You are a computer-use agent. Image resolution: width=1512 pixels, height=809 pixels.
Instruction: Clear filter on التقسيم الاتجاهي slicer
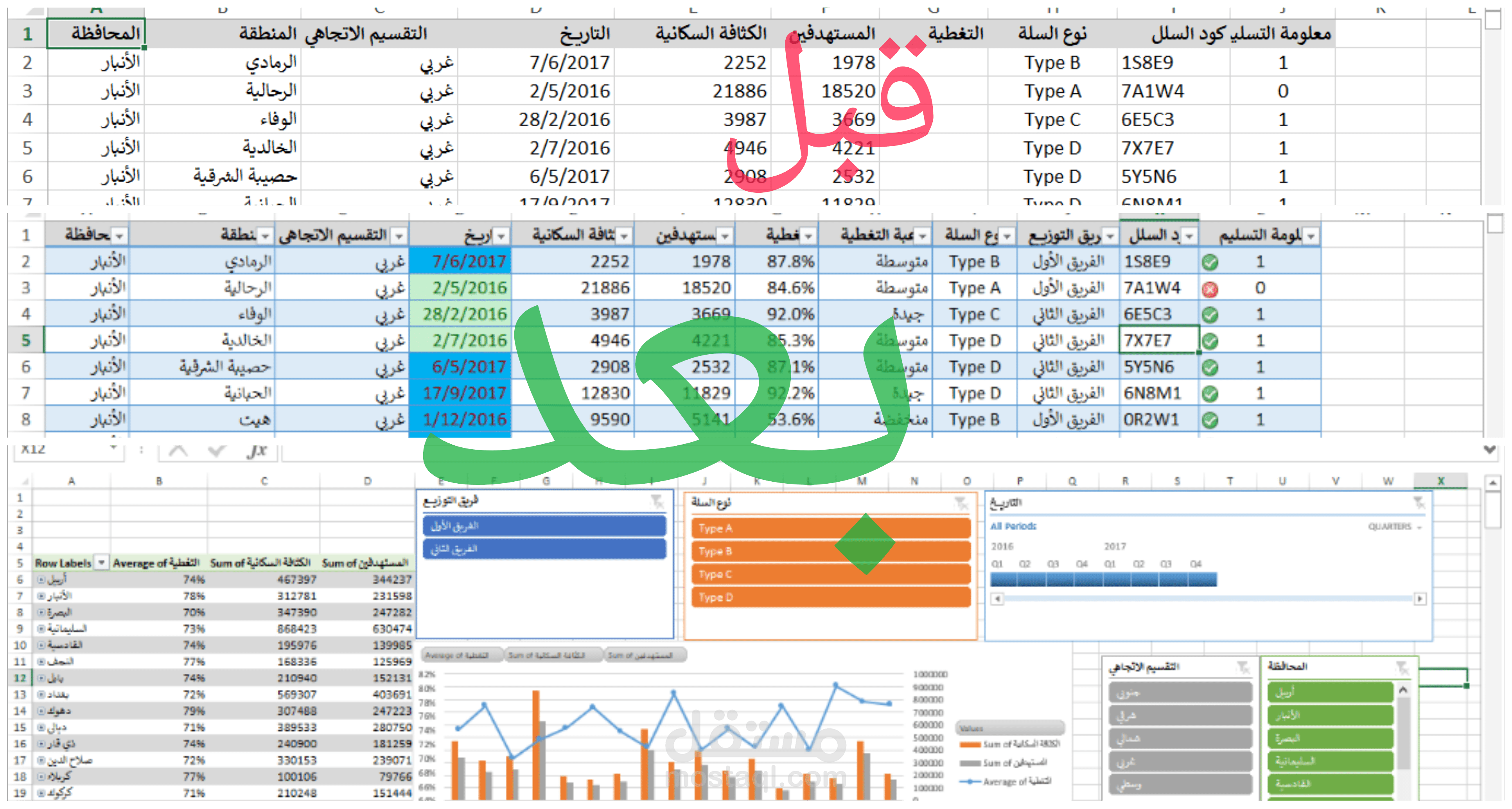1243,667
